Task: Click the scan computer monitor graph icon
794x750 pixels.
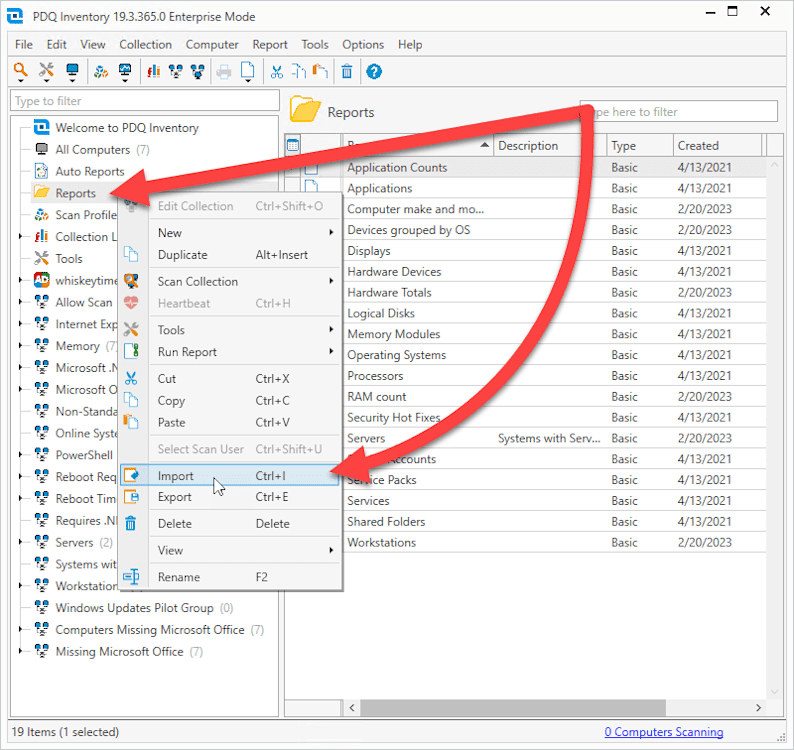Action: pos(125,69)
